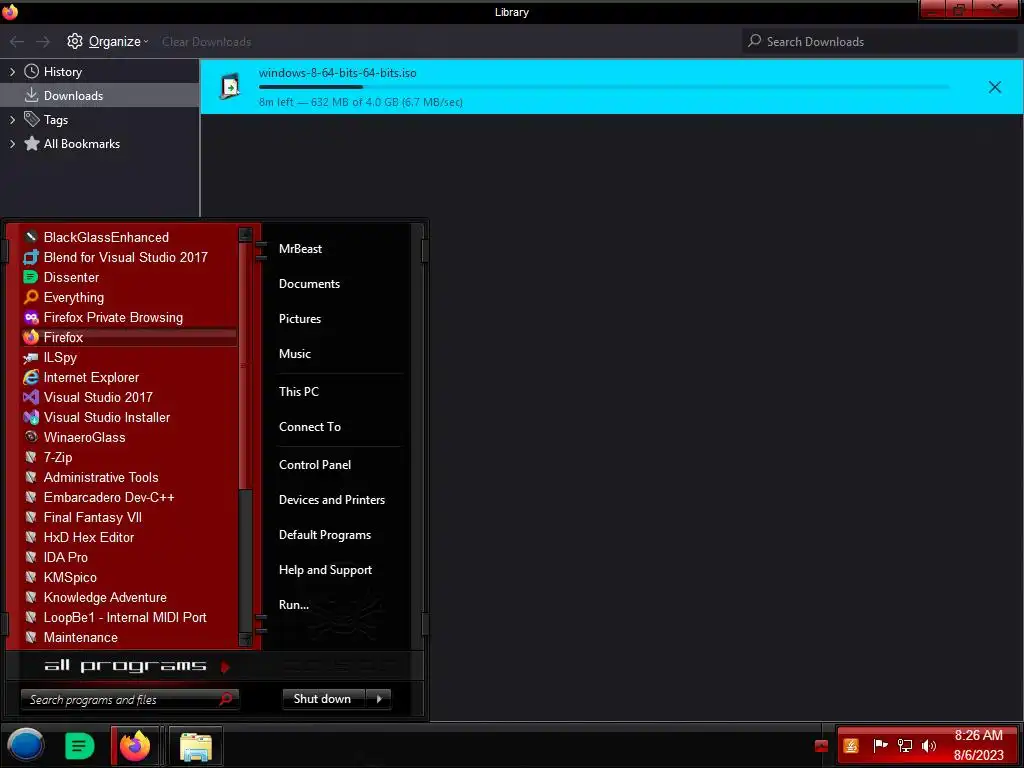This screenshot has width=1024, height=768.
Task: Open Music from Start menu
Action: [295, 354]
